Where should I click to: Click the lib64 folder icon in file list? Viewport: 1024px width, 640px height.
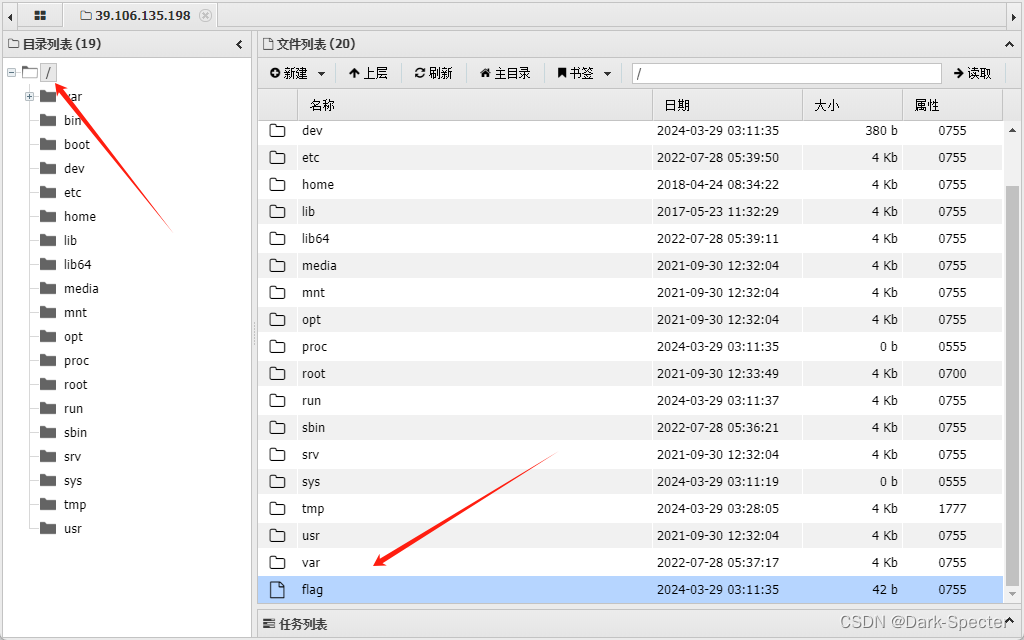point(278,238)
